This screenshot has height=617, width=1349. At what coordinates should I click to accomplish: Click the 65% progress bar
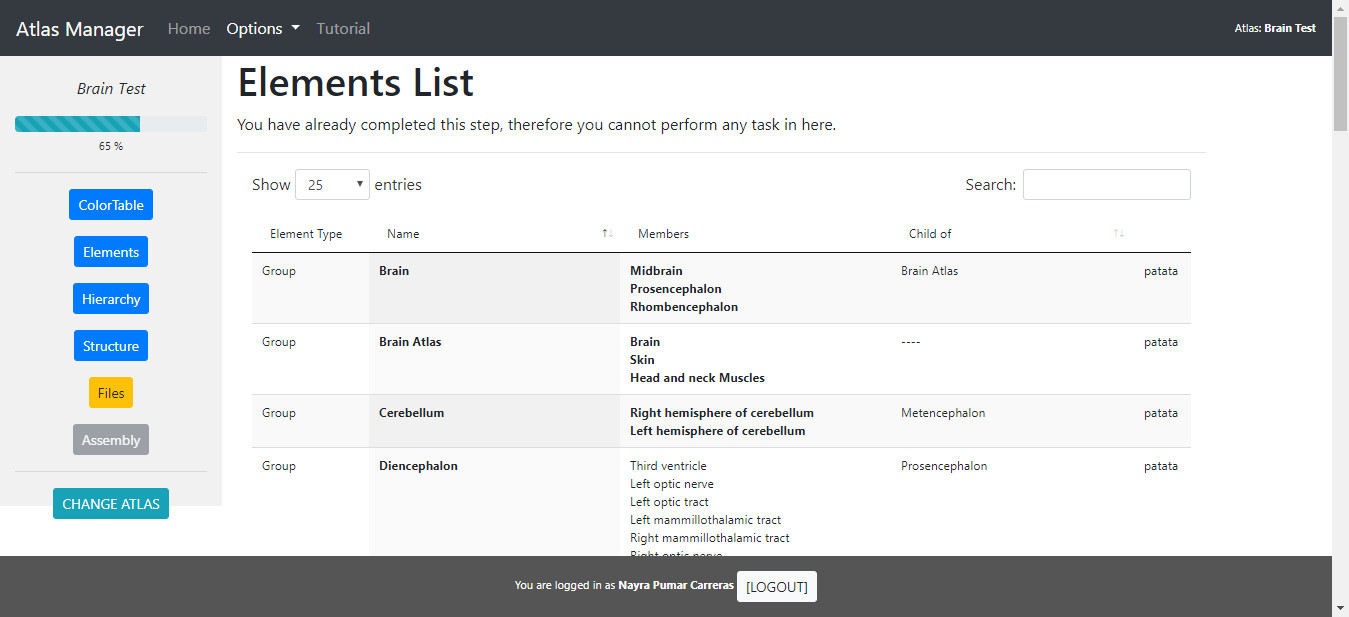pos(111,124)
